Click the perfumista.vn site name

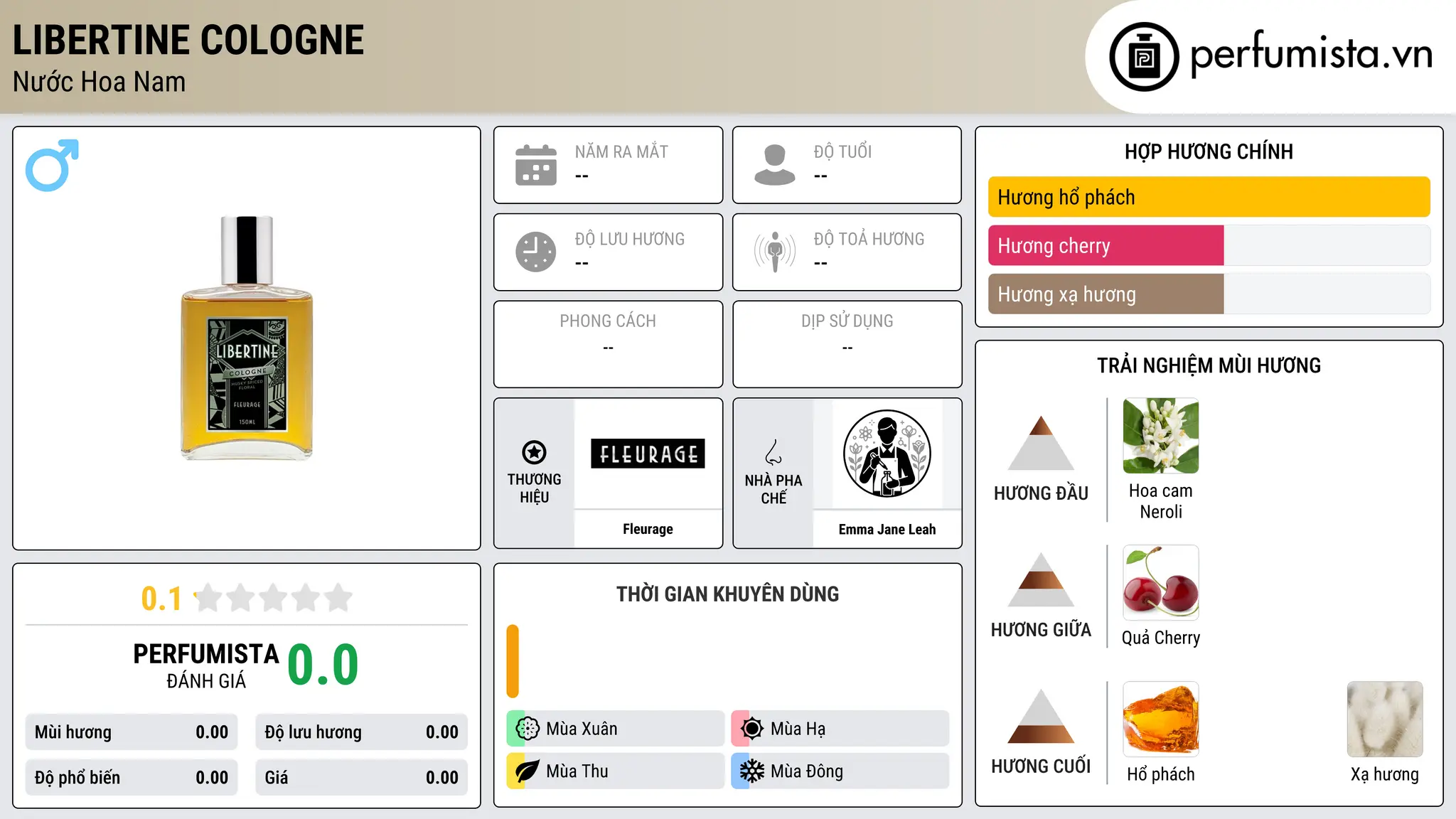point(1312,54)
